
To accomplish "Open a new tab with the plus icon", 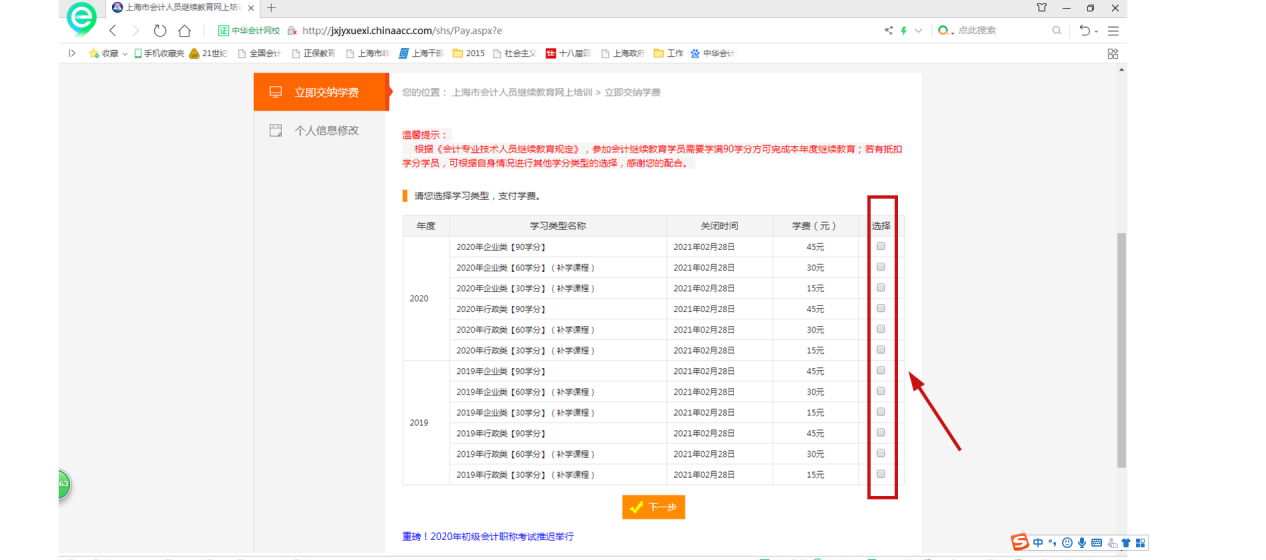I will tap(271, 8).
